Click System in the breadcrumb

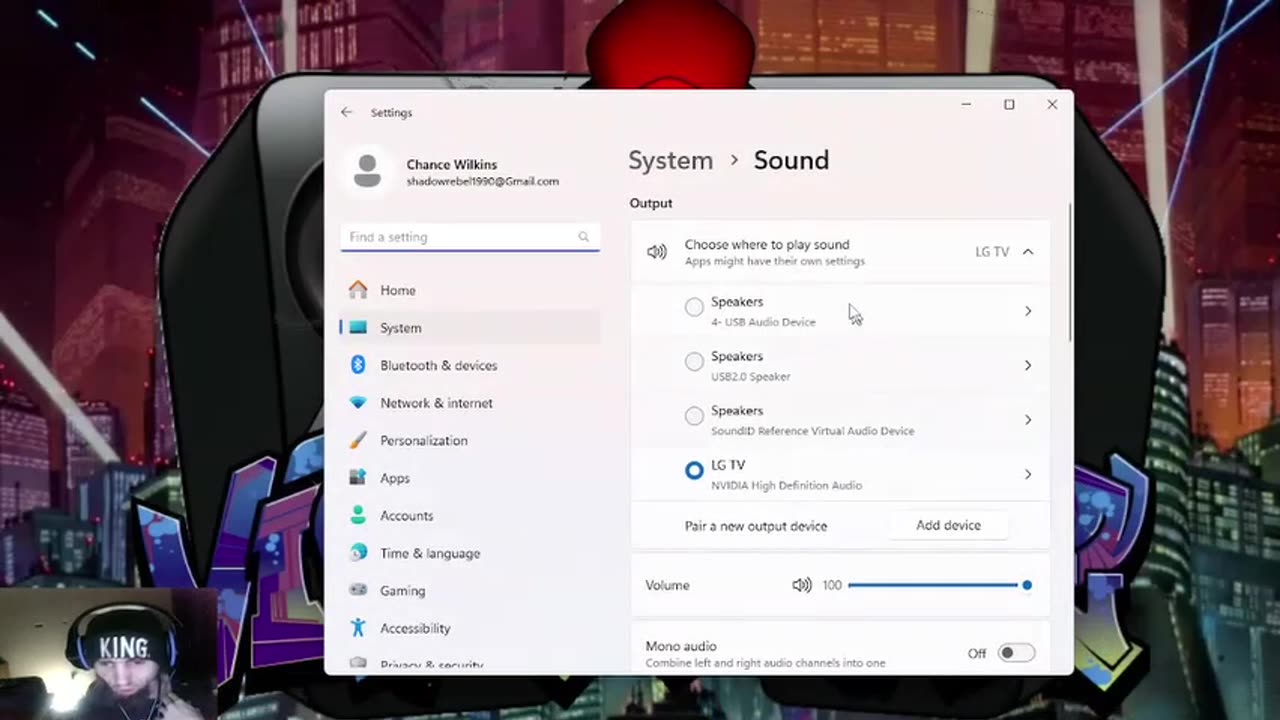(670, 160)
